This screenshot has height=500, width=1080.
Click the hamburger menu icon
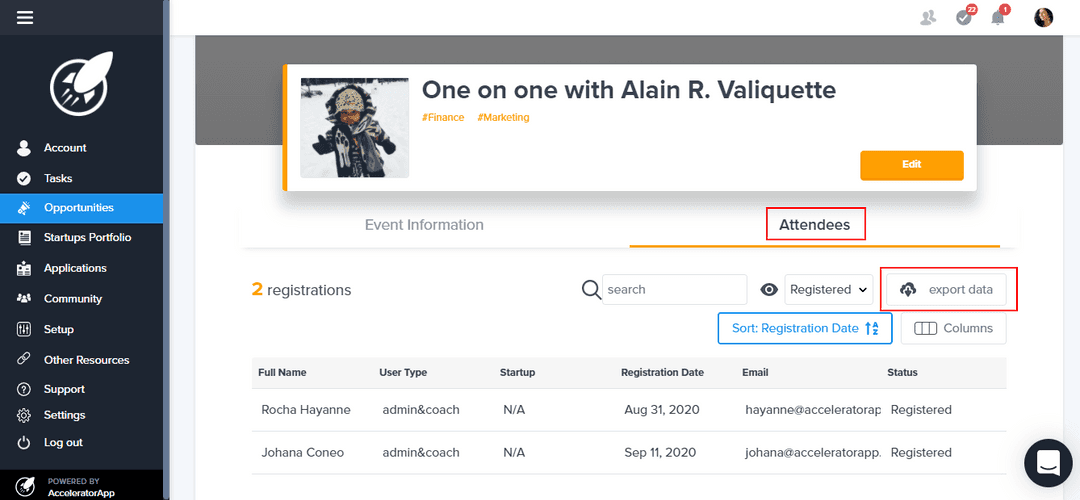tap(25, 17)
